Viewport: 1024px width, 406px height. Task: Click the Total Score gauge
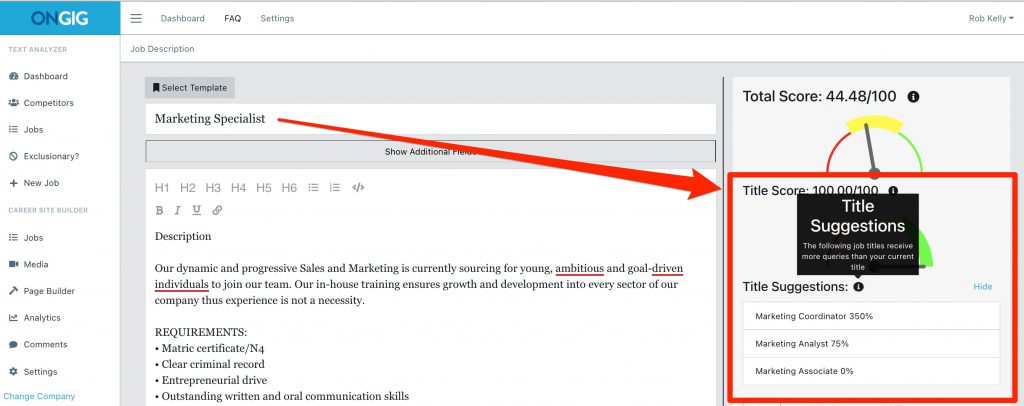click(874, 144)
